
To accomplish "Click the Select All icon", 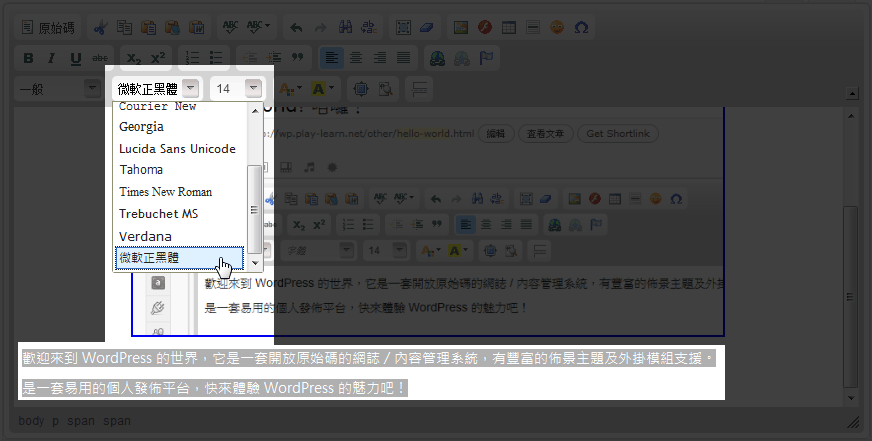I will (x=403, y=27).
